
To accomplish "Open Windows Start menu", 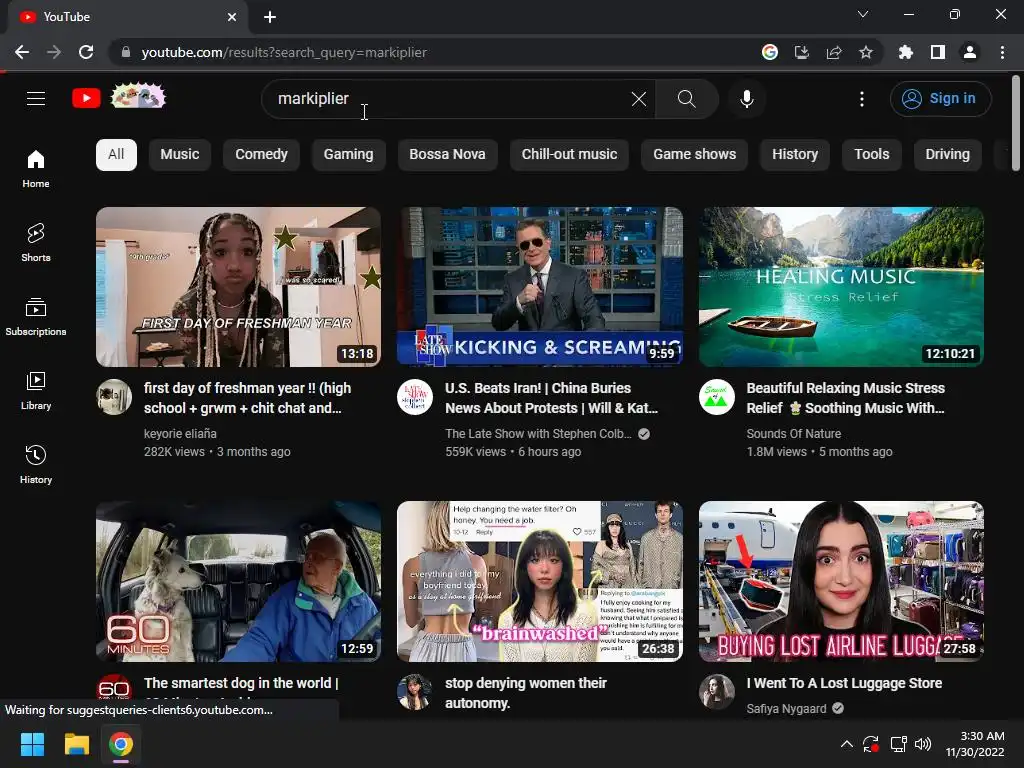I will click(32, 744).
